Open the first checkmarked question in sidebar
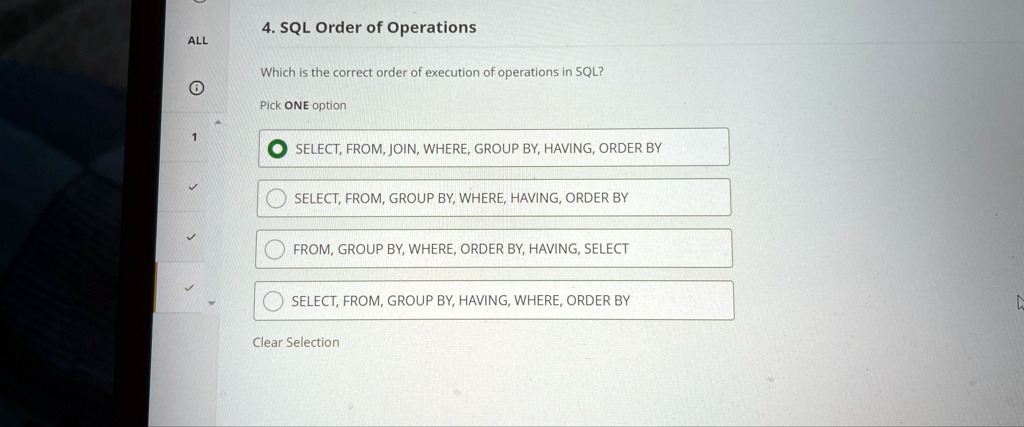Viewport: 1024px width, 427px height. click(x=195, y=187)
